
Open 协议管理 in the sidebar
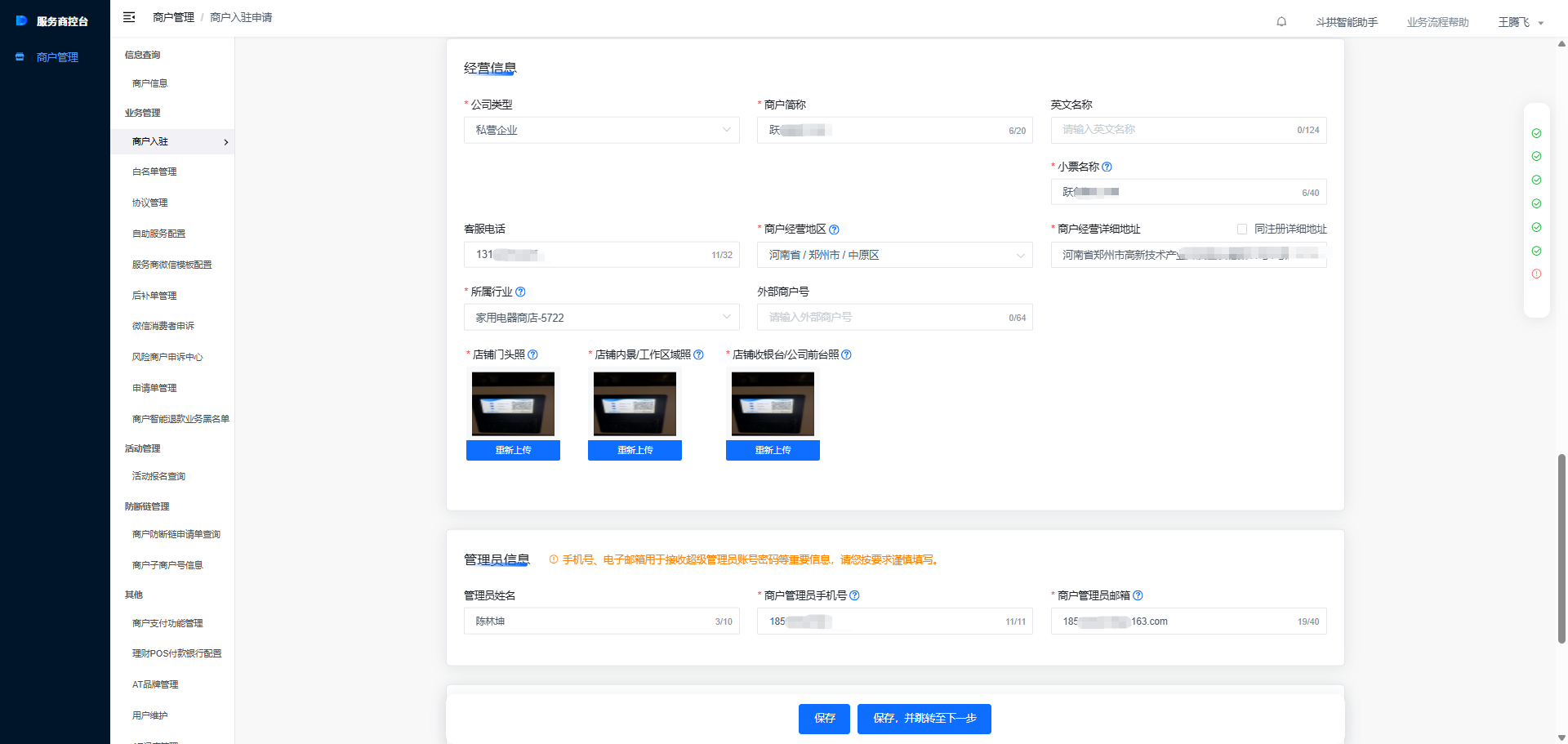[x=149, y=203]
